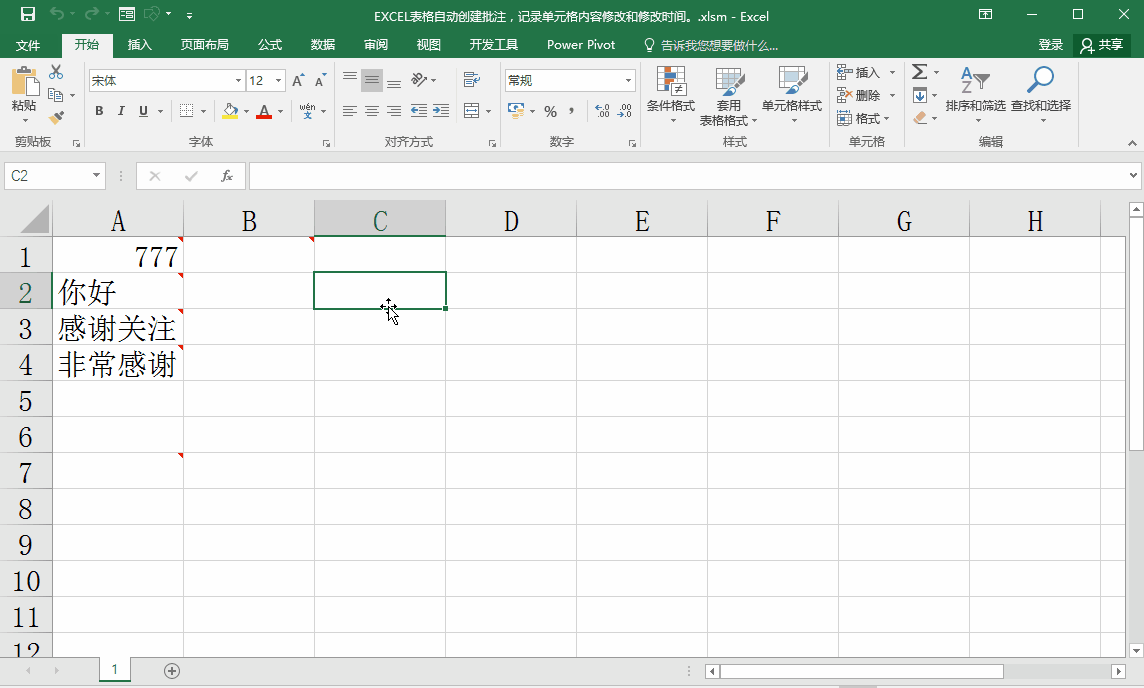Screen dimensions: 1144x688
Task: Click the 共享 share button
Action: point(1102,45)
